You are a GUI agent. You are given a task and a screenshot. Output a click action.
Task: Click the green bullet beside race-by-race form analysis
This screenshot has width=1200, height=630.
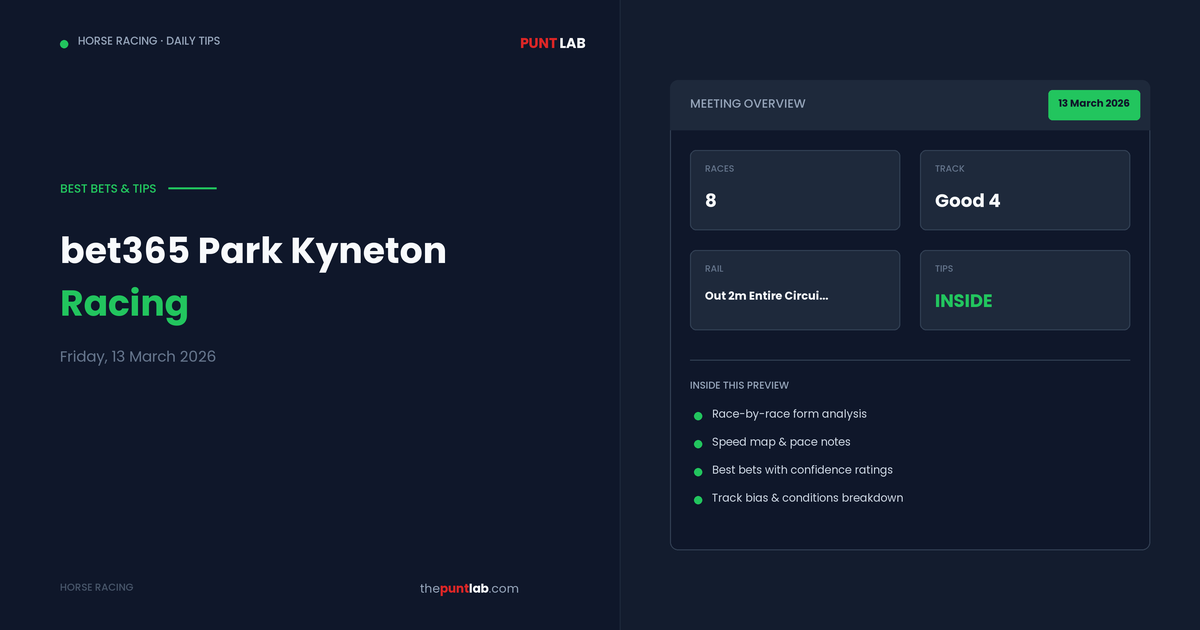point(697,414)
